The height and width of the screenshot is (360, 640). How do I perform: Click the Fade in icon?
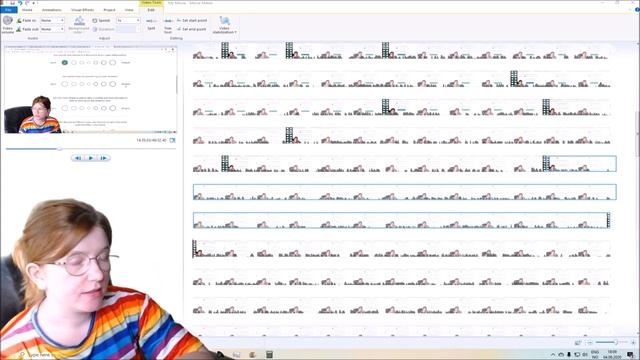(19, 20)
